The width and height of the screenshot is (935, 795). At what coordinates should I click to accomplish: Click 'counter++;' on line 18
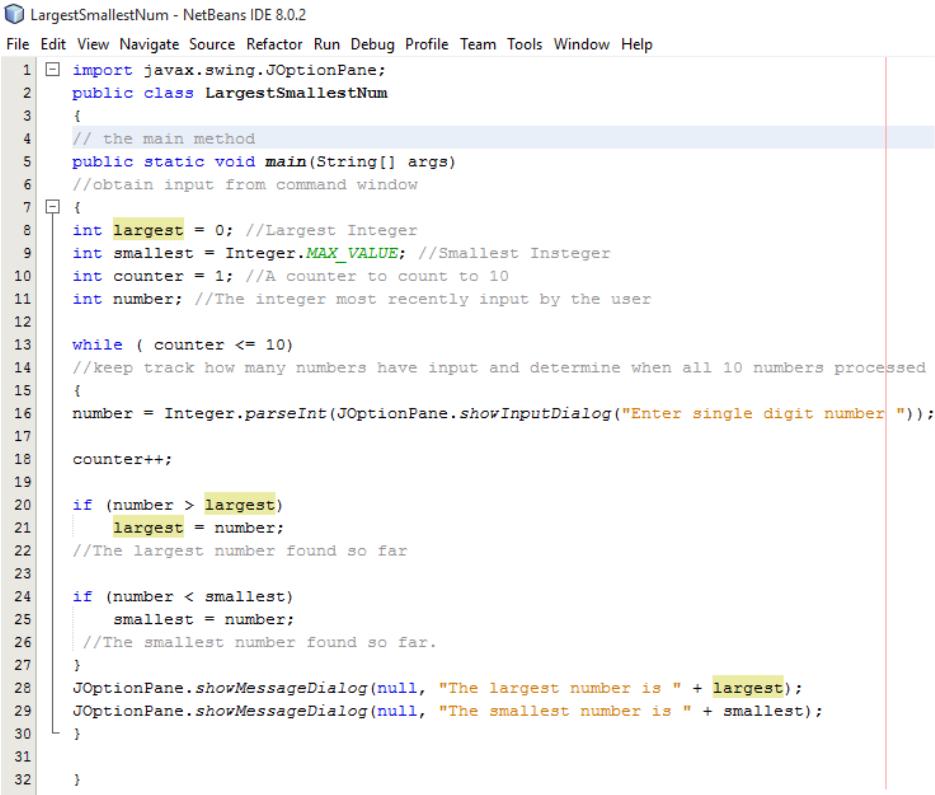pyautogui.click(x=122, y=459)
